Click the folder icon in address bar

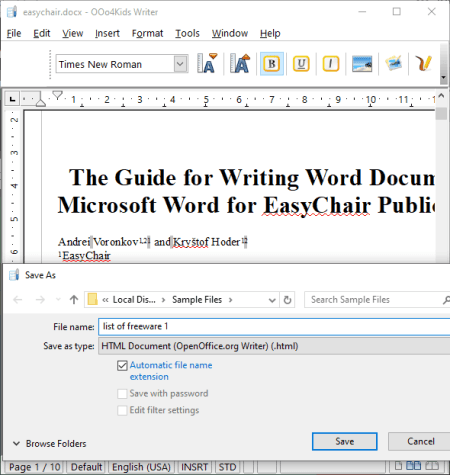pyautogui.click(x=92, y=299)
